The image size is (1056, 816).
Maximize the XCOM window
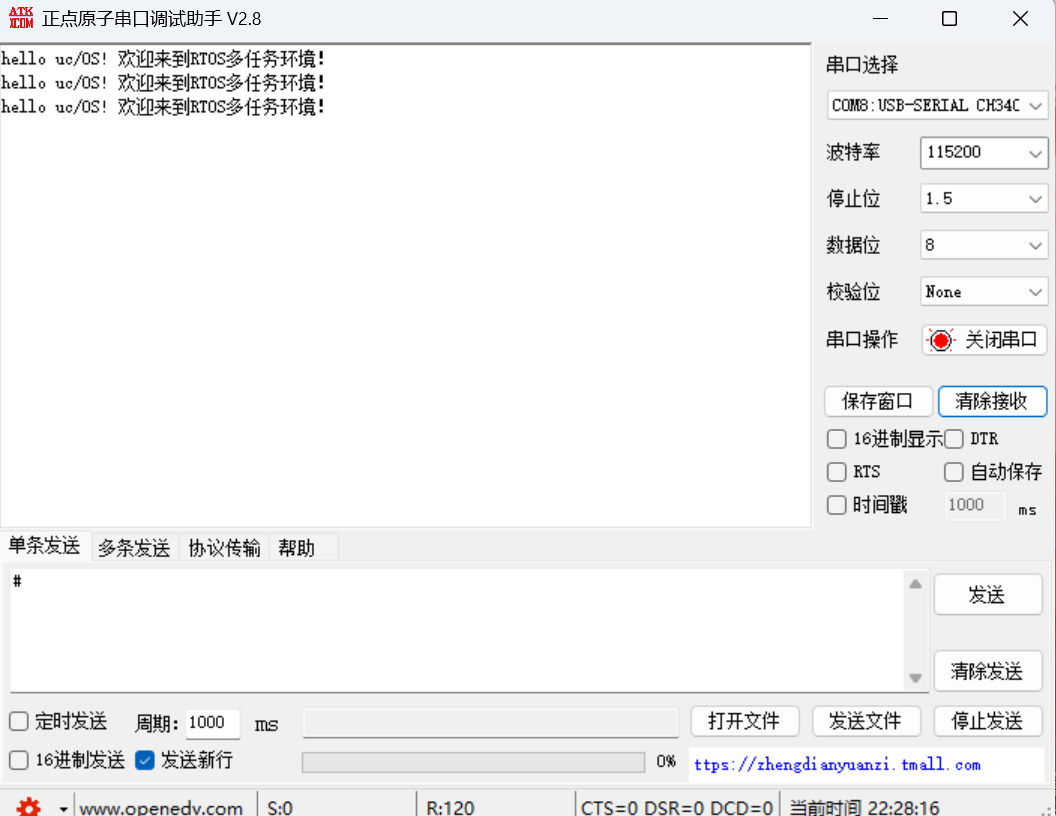click(950, 19)
